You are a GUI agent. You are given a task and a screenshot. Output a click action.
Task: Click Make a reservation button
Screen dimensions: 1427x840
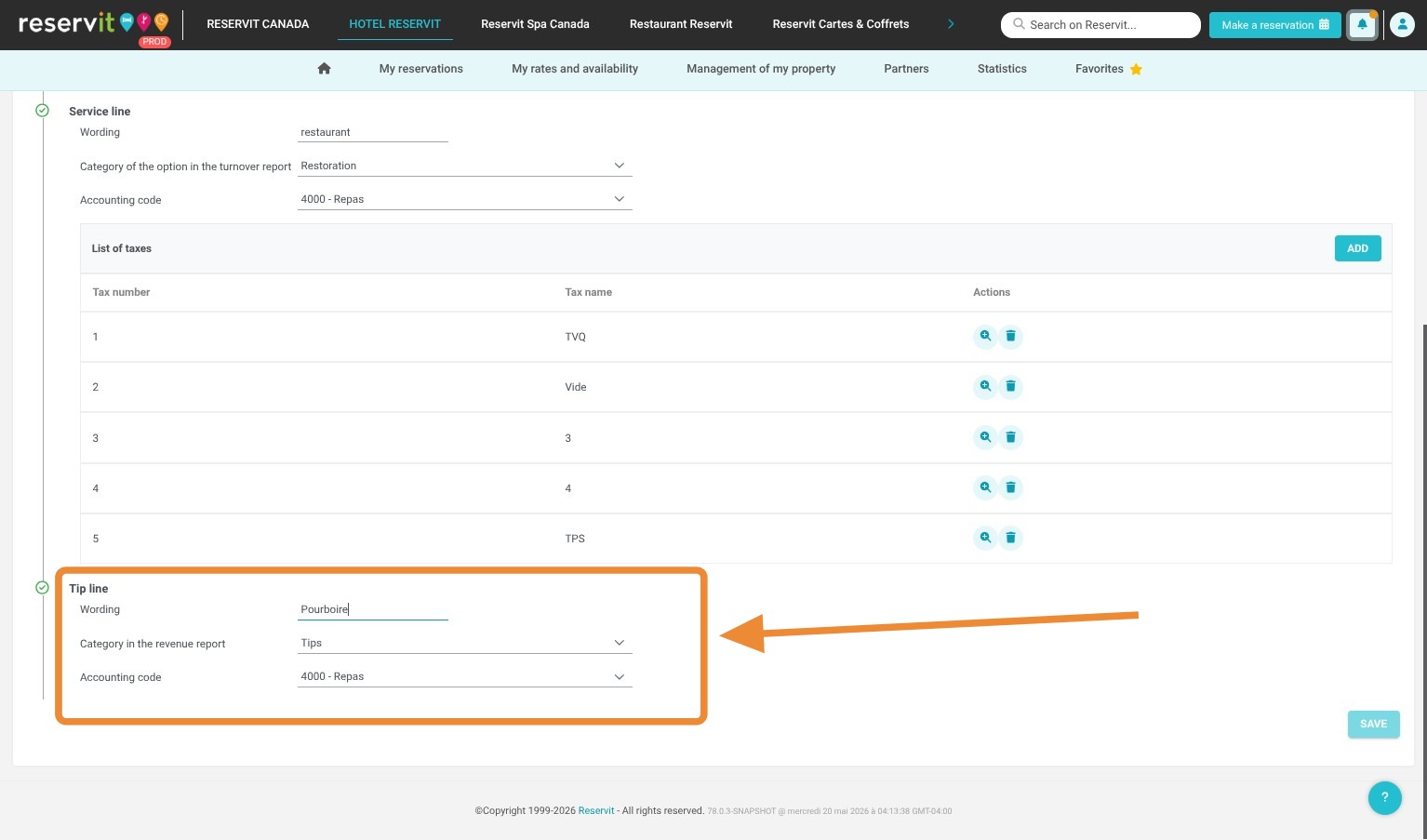[1274, 25]
